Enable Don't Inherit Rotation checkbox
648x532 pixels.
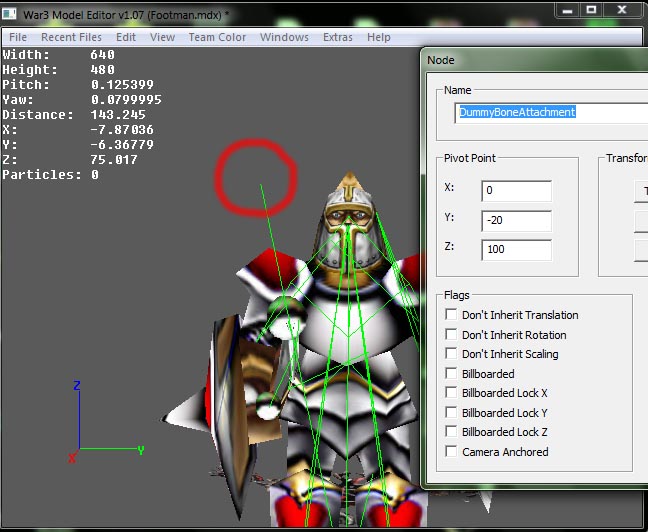click(x=451, y=334)
